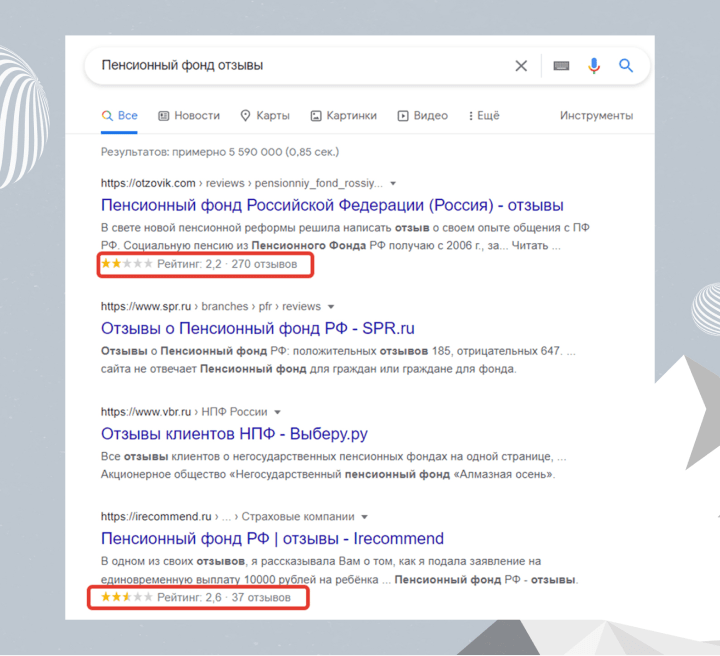Image resolution: width=720 pixels, height=656 pixels.
Task: Open 'Отзывы клиентов НПФ - Выберу.ру' result
Action: pyautogui.click(x=234, y=433)
